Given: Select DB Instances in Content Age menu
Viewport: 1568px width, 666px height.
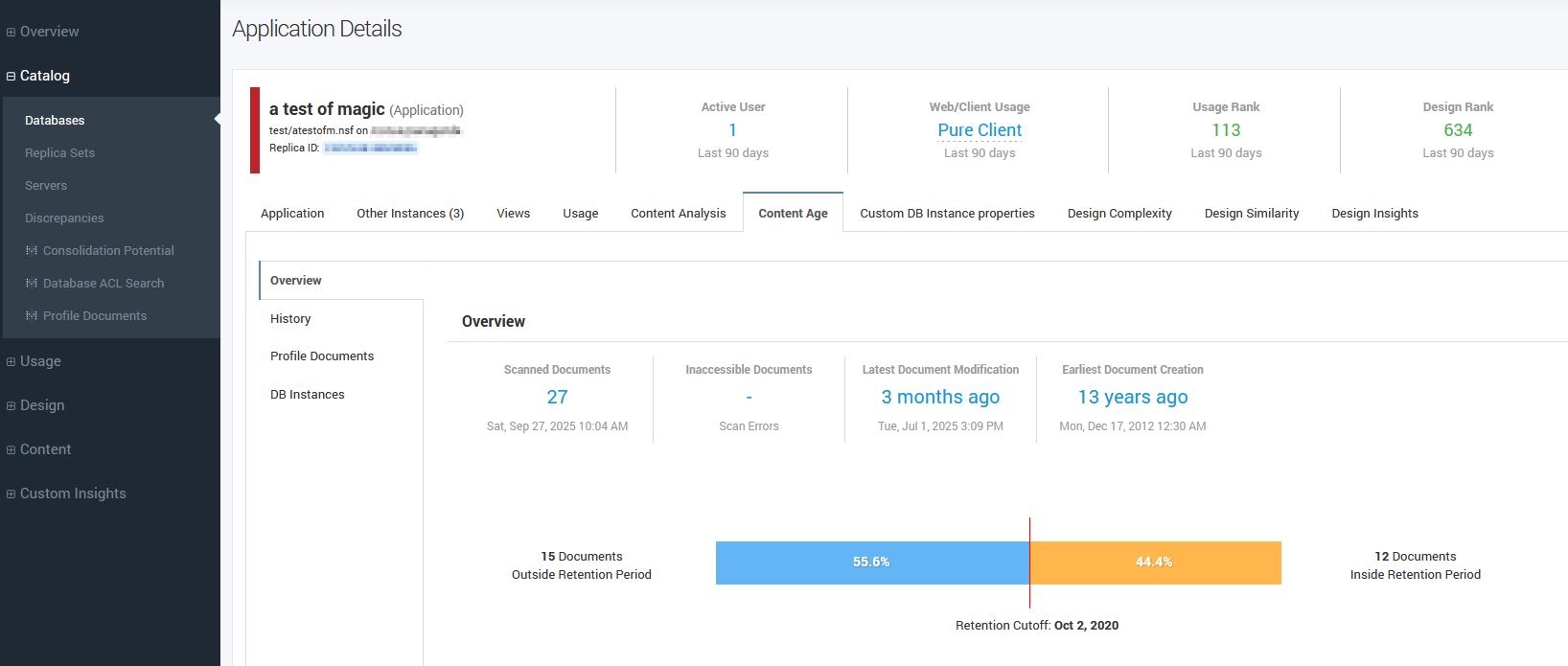Looking at the screenshot, I should [x=307, y=395].
